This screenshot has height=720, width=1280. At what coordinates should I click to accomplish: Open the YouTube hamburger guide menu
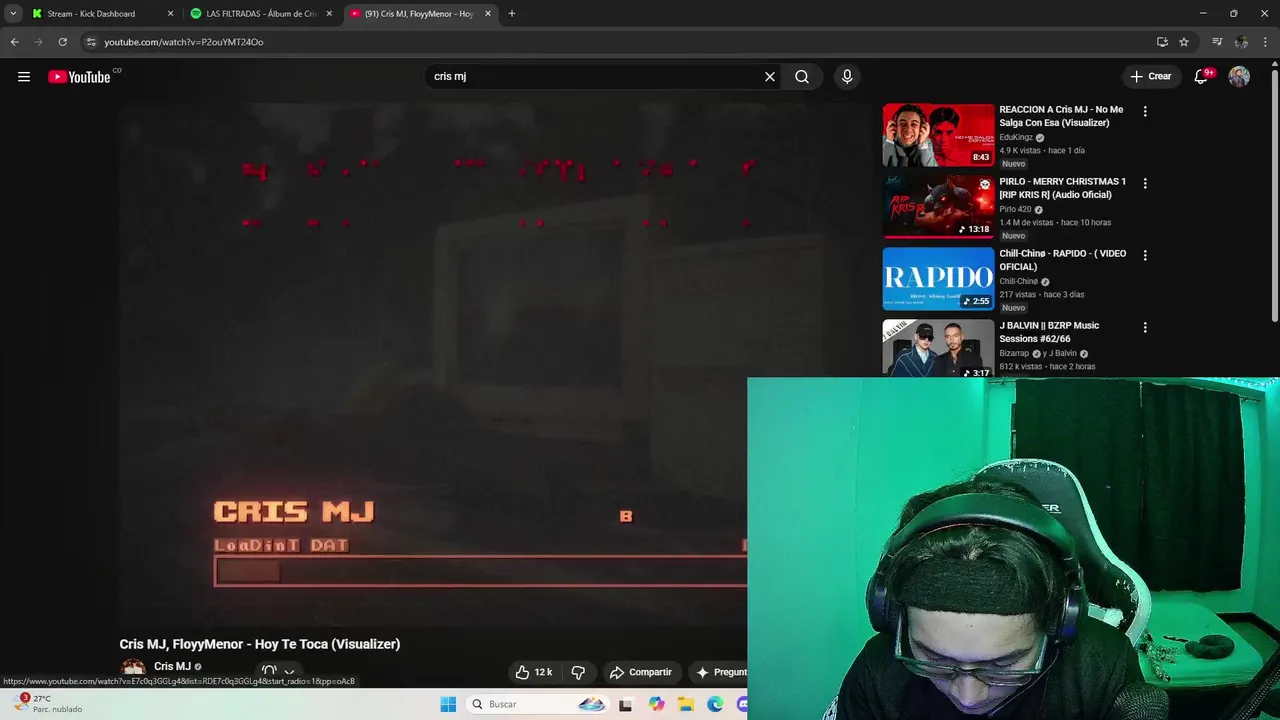pyautogui.click(x=24, y=76)
